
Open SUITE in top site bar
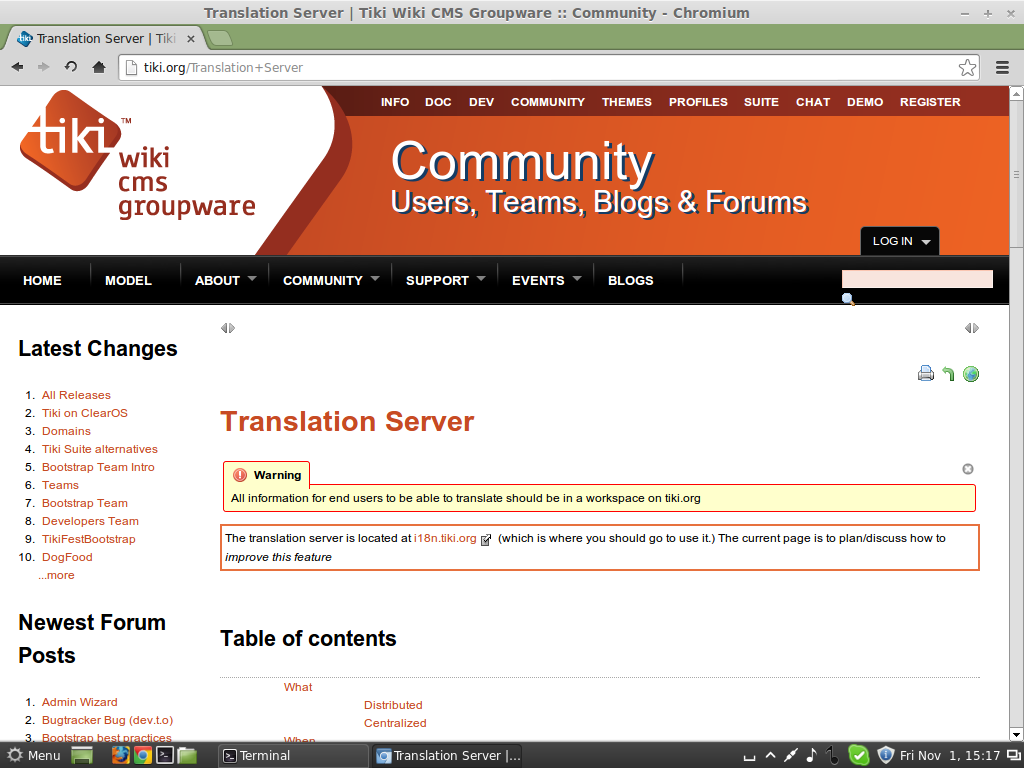click(x=761, y=102)
